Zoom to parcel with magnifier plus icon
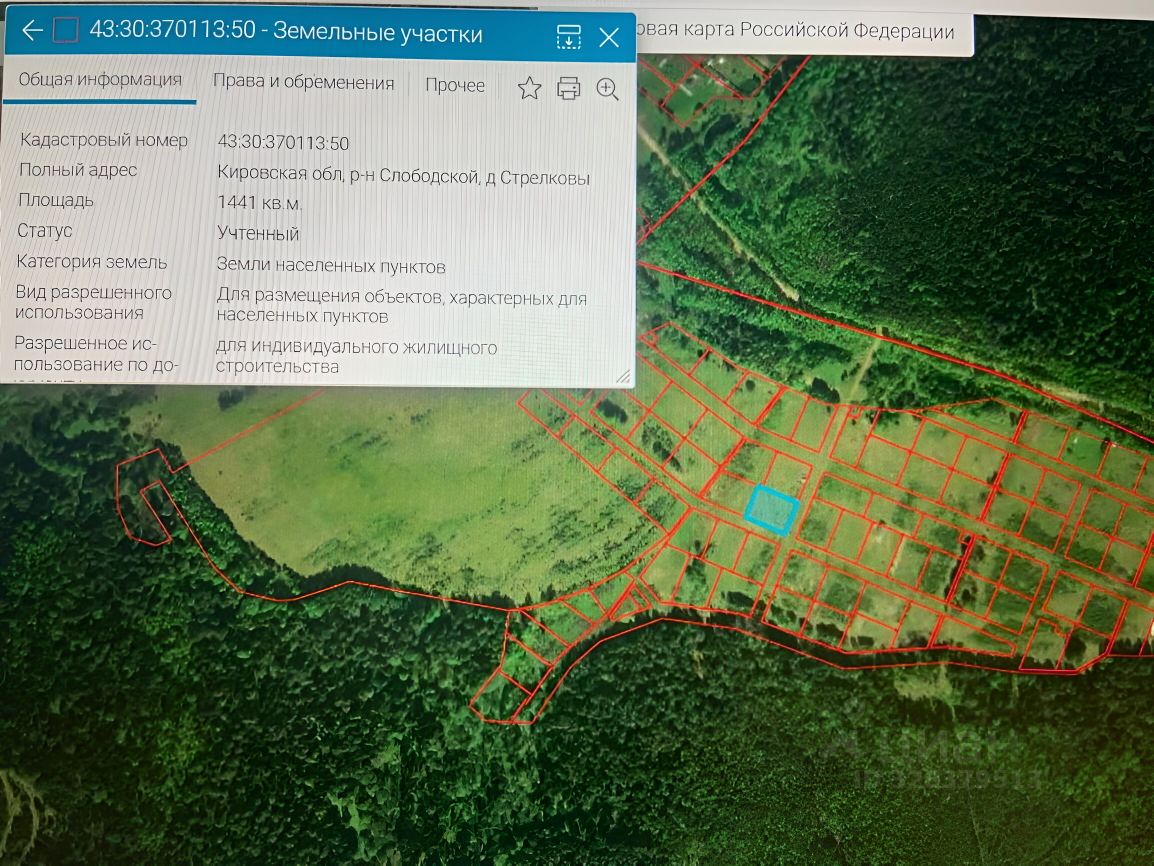The image size is (1154, 866). (x=607, y=89)
